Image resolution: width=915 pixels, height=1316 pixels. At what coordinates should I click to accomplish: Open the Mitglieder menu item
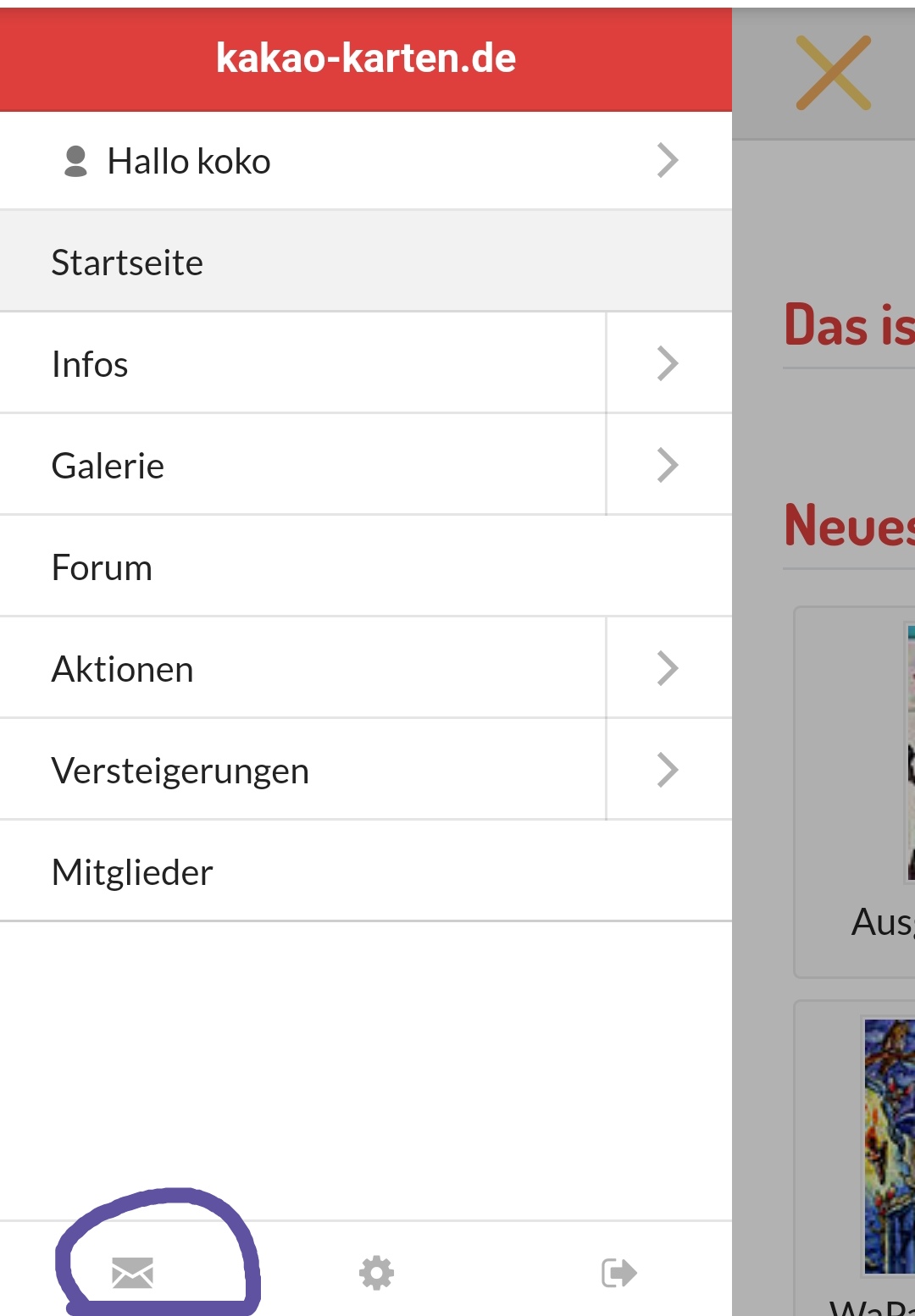(132, 872)
